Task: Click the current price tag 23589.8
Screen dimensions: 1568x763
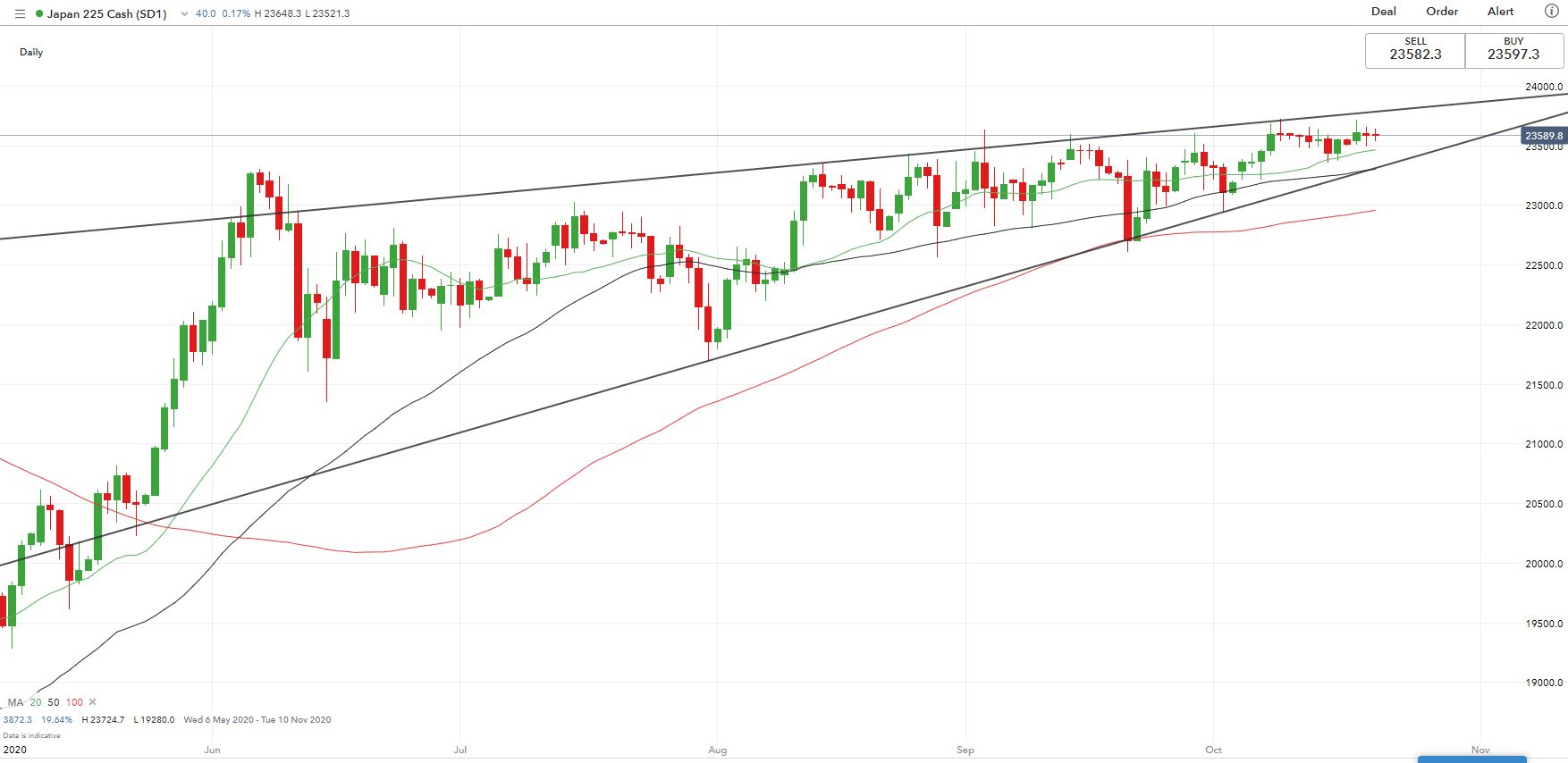Action: pos(1544,136)
